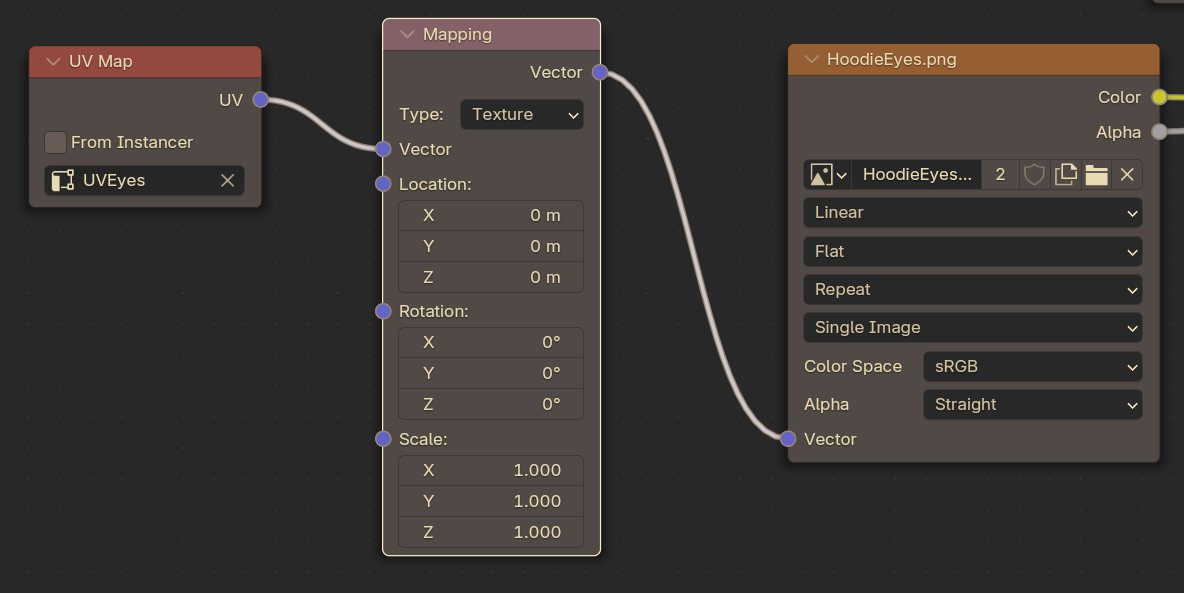Clear the UVEyes UV map selection
This screenshot has height=593, width=1184.
coord(227,181)
